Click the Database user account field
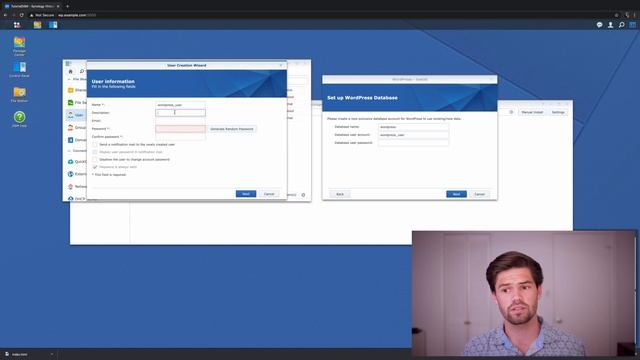The image size is (640, 360). pyautogui.click(x=413, y=135)
